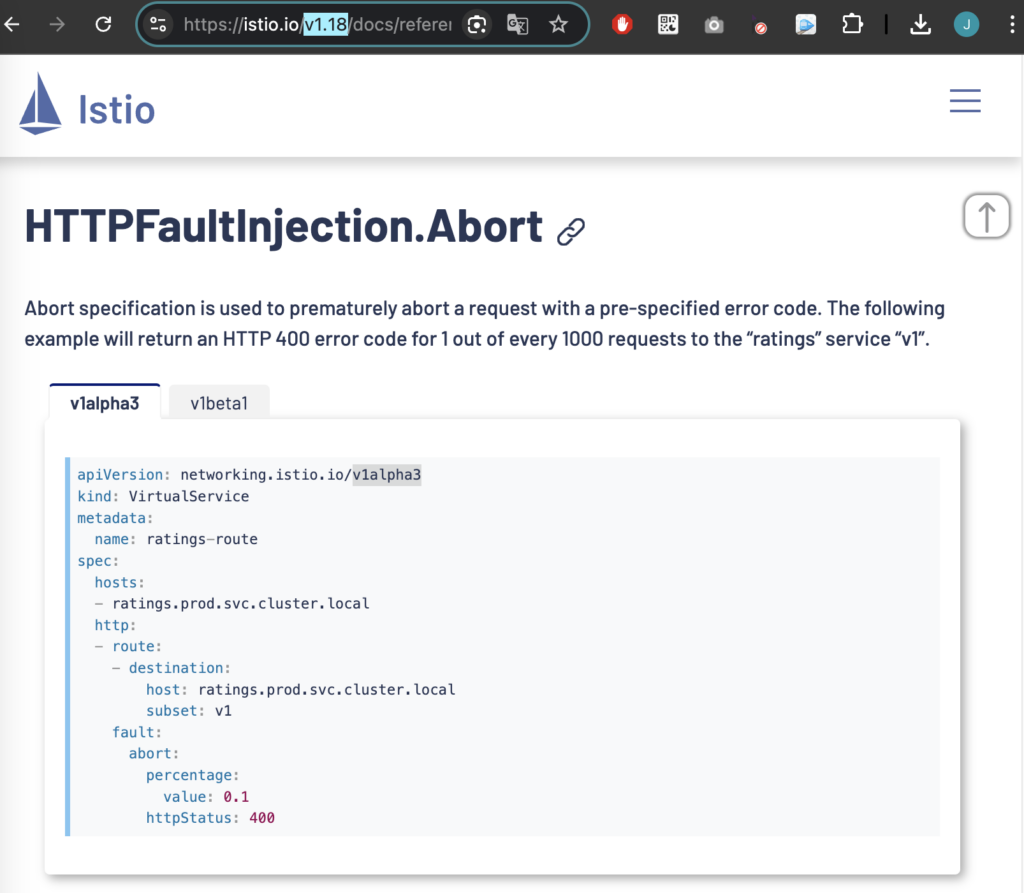Bookmark this page with the star icon

(558, 25)
